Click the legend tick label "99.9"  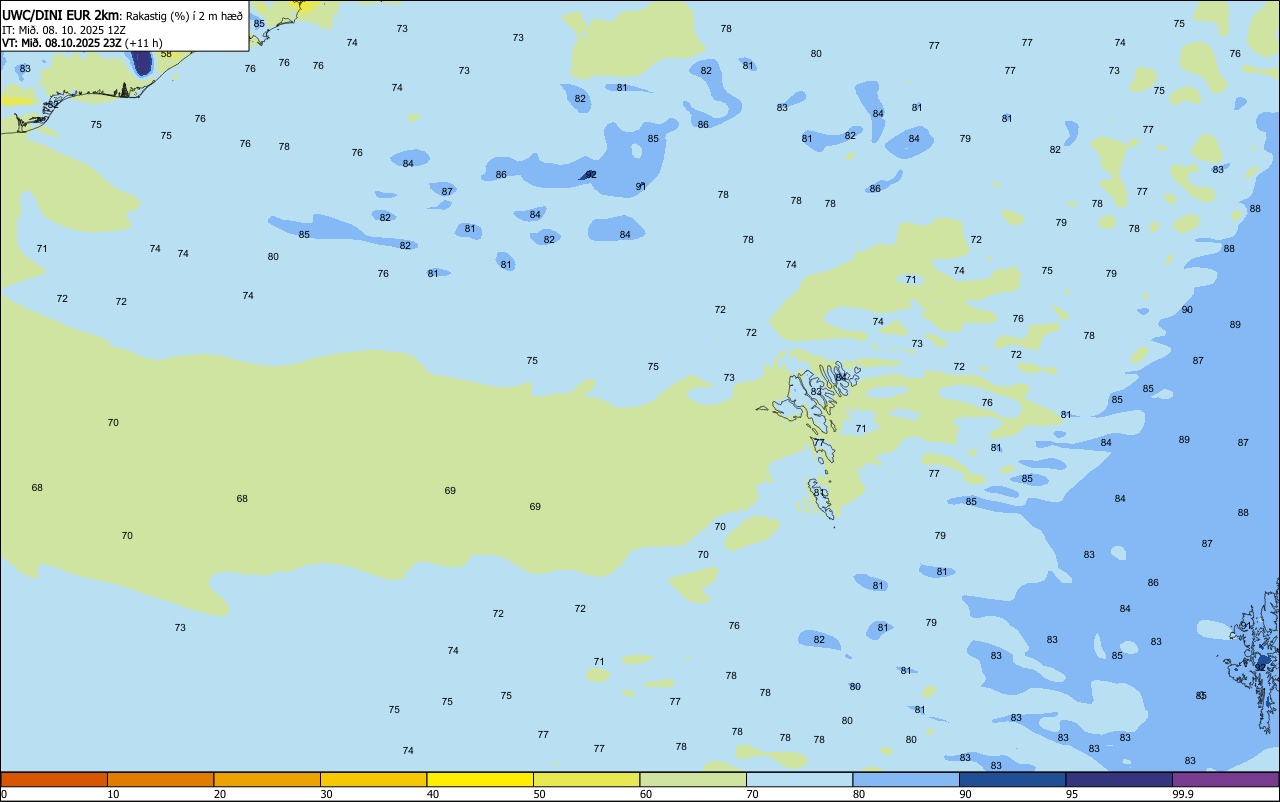(1183, 794)
